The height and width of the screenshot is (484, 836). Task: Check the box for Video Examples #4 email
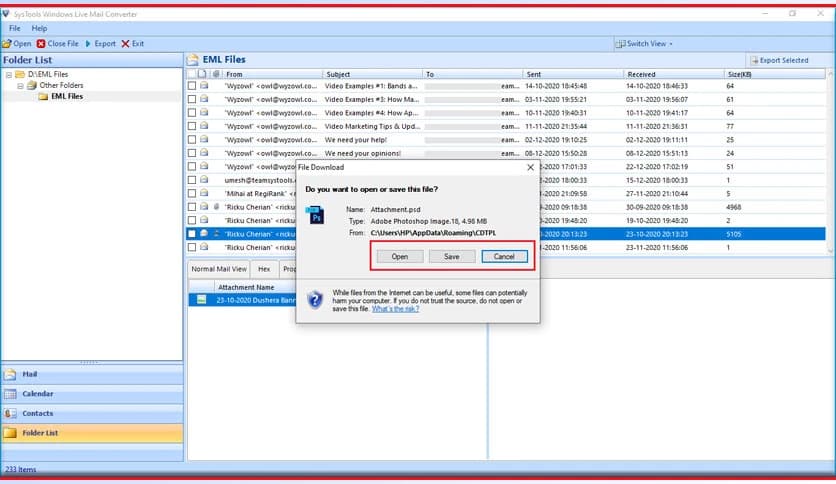coord(192,113)
